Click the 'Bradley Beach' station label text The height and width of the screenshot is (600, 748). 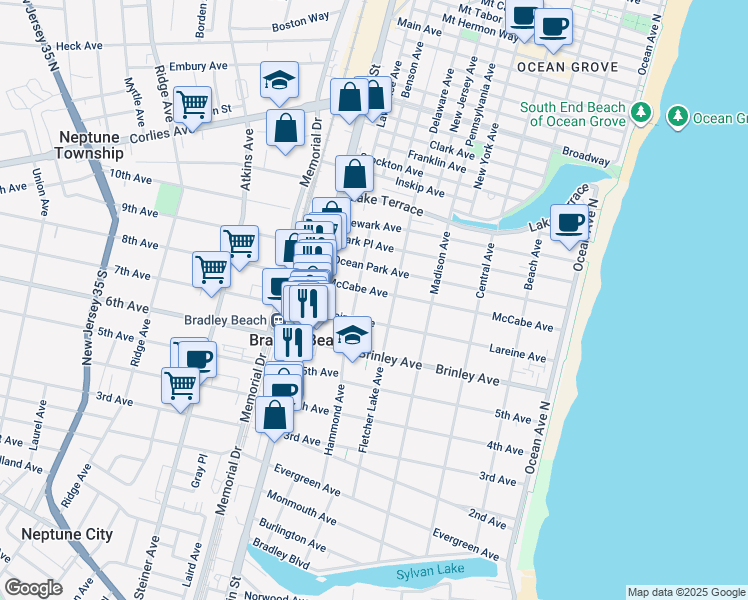pyautogui.click(x=225, y=320)
